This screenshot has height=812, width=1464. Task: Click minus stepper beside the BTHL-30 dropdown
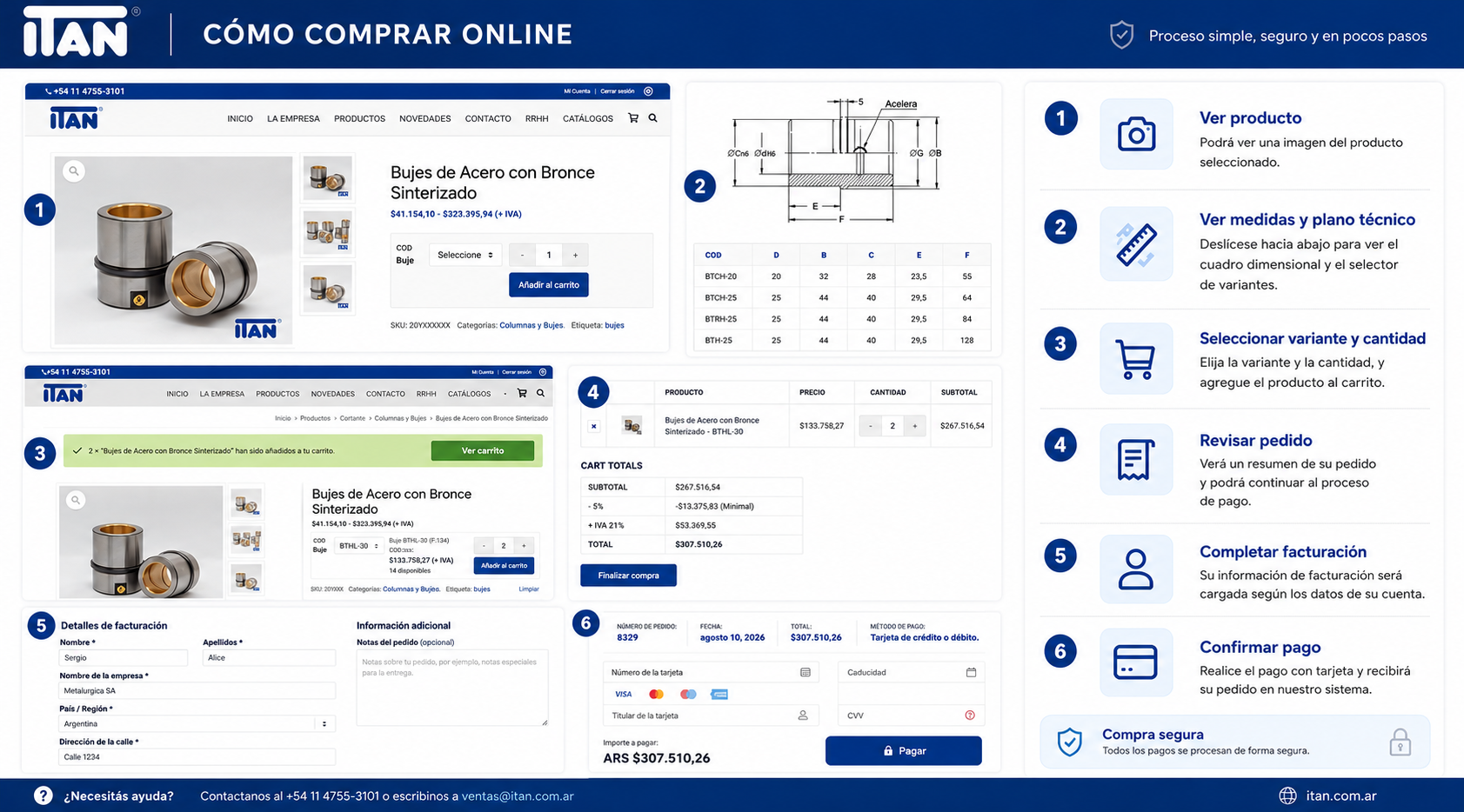[484, 546]
